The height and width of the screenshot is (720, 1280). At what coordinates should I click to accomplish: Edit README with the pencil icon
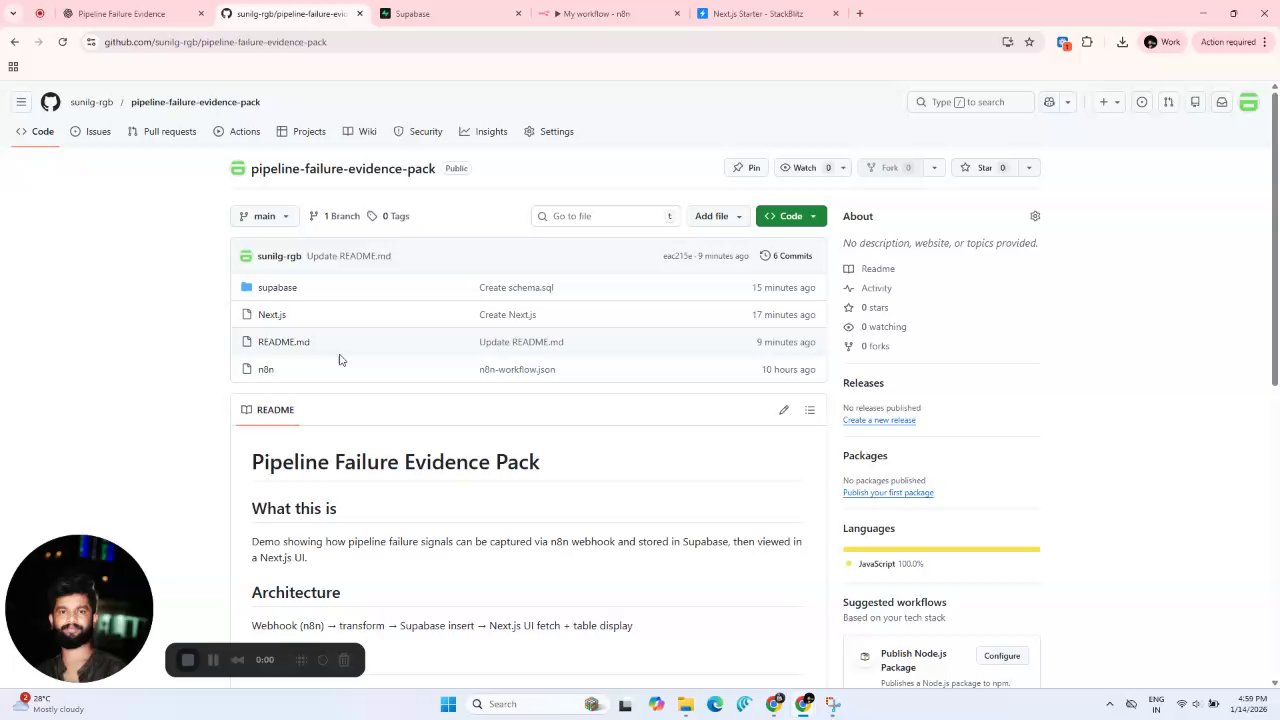click(x=784, y=410)
